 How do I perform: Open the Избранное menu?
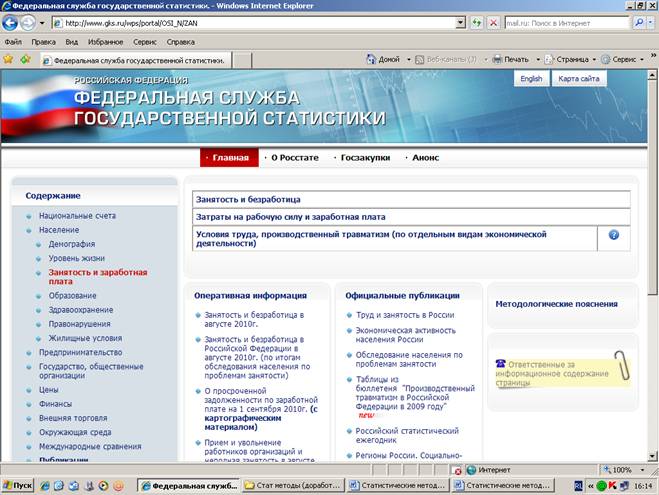pyautogui.click(x=107, y=42)
